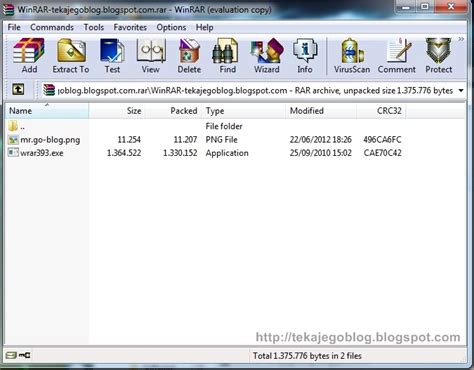Viewport: 474px width, 370px height.
Task: Click the '..' parent folder entry
Action: pyautogui.click(x=22, y=127)
